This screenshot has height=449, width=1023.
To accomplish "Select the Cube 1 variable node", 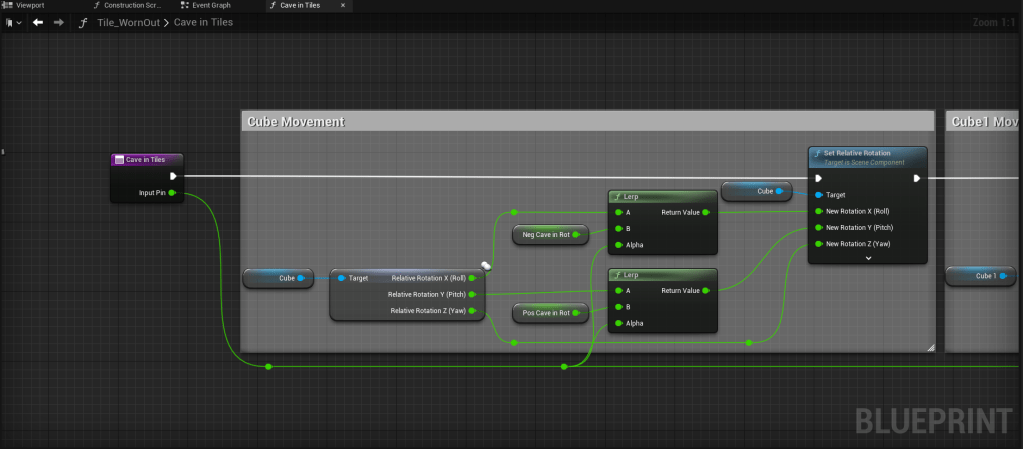I will coord(985,276).
